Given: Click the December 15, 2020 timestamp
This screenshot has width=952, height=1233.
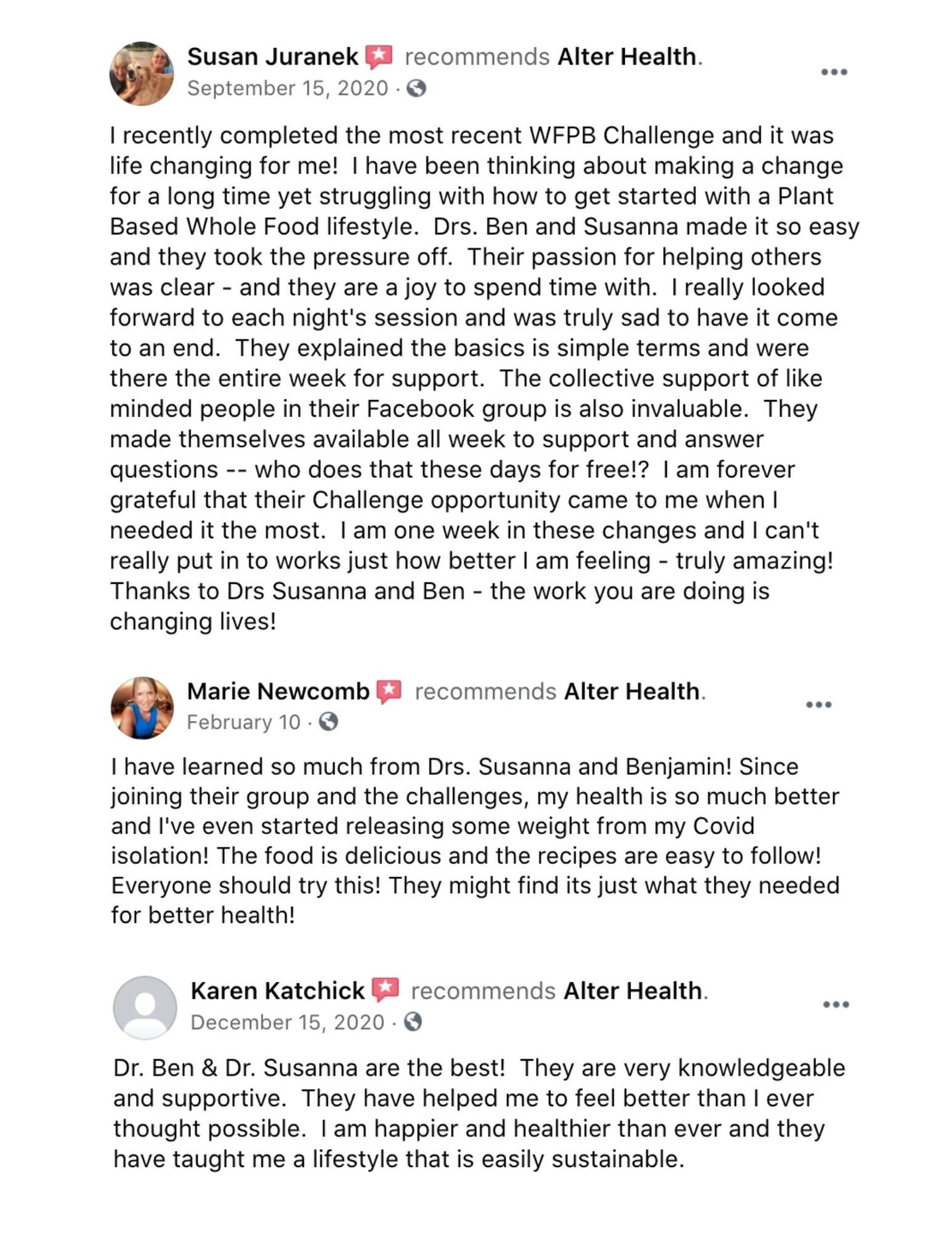Looking at the screenshot, I should point(288,1022).
